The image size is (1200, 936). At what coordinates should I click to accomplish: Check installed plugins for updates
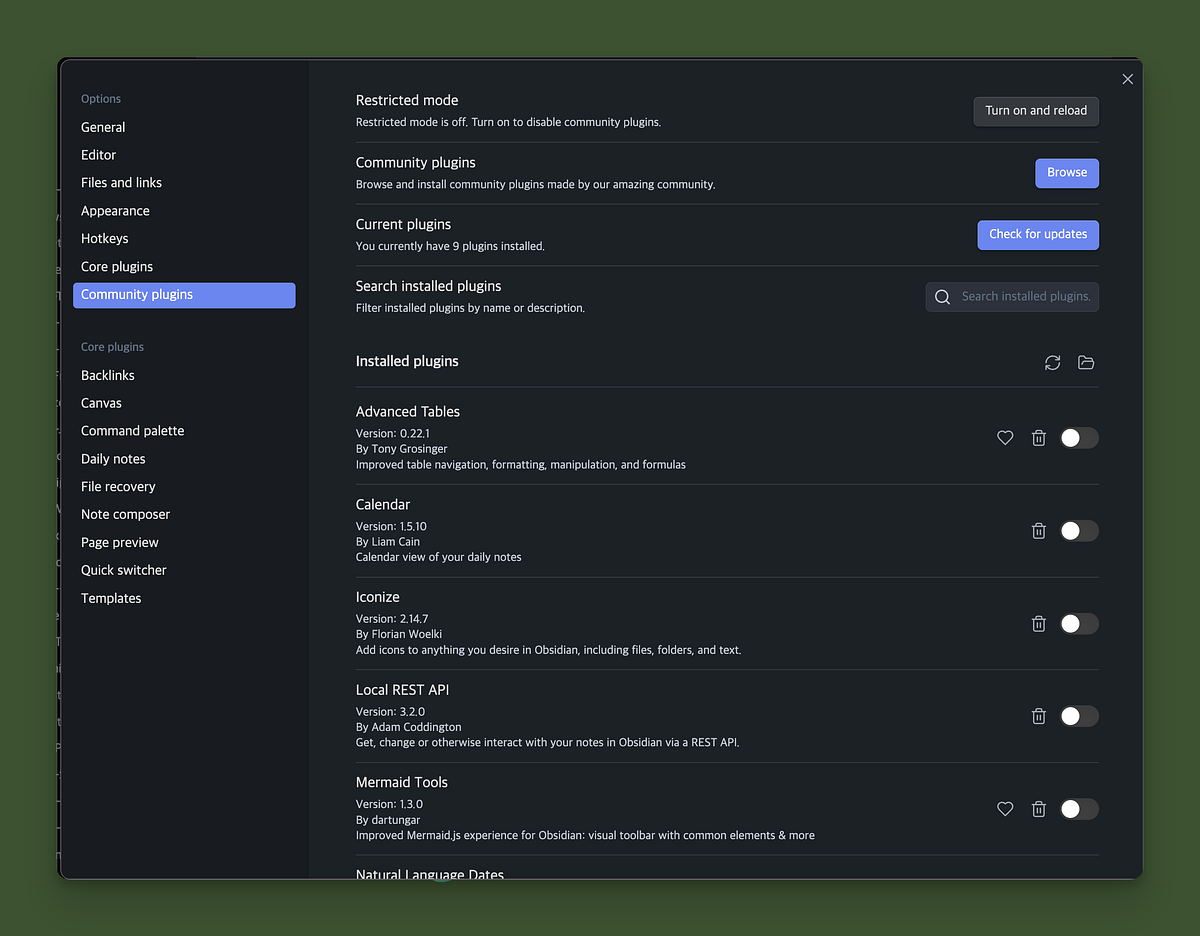point(1038,234)
